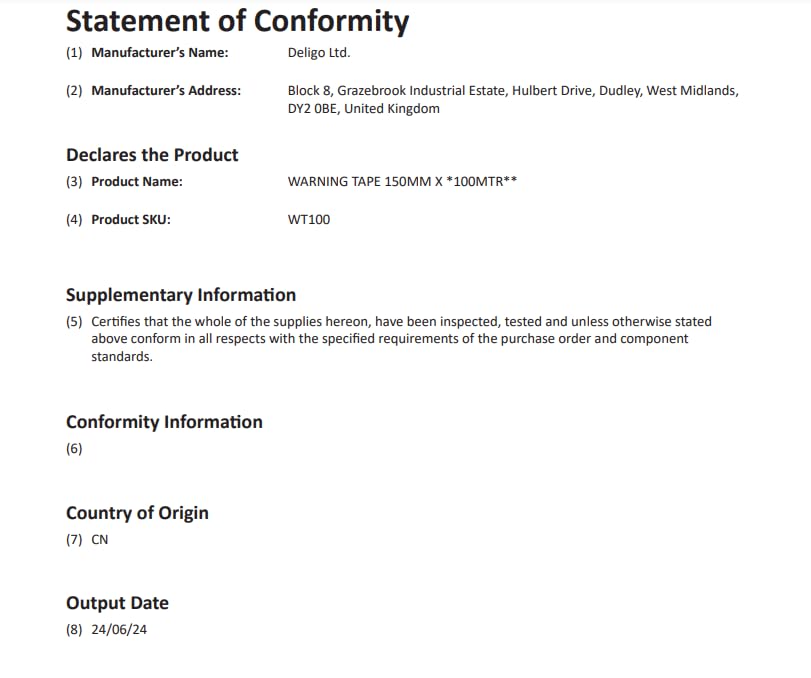Click the Product Name label

click(137, 182)
